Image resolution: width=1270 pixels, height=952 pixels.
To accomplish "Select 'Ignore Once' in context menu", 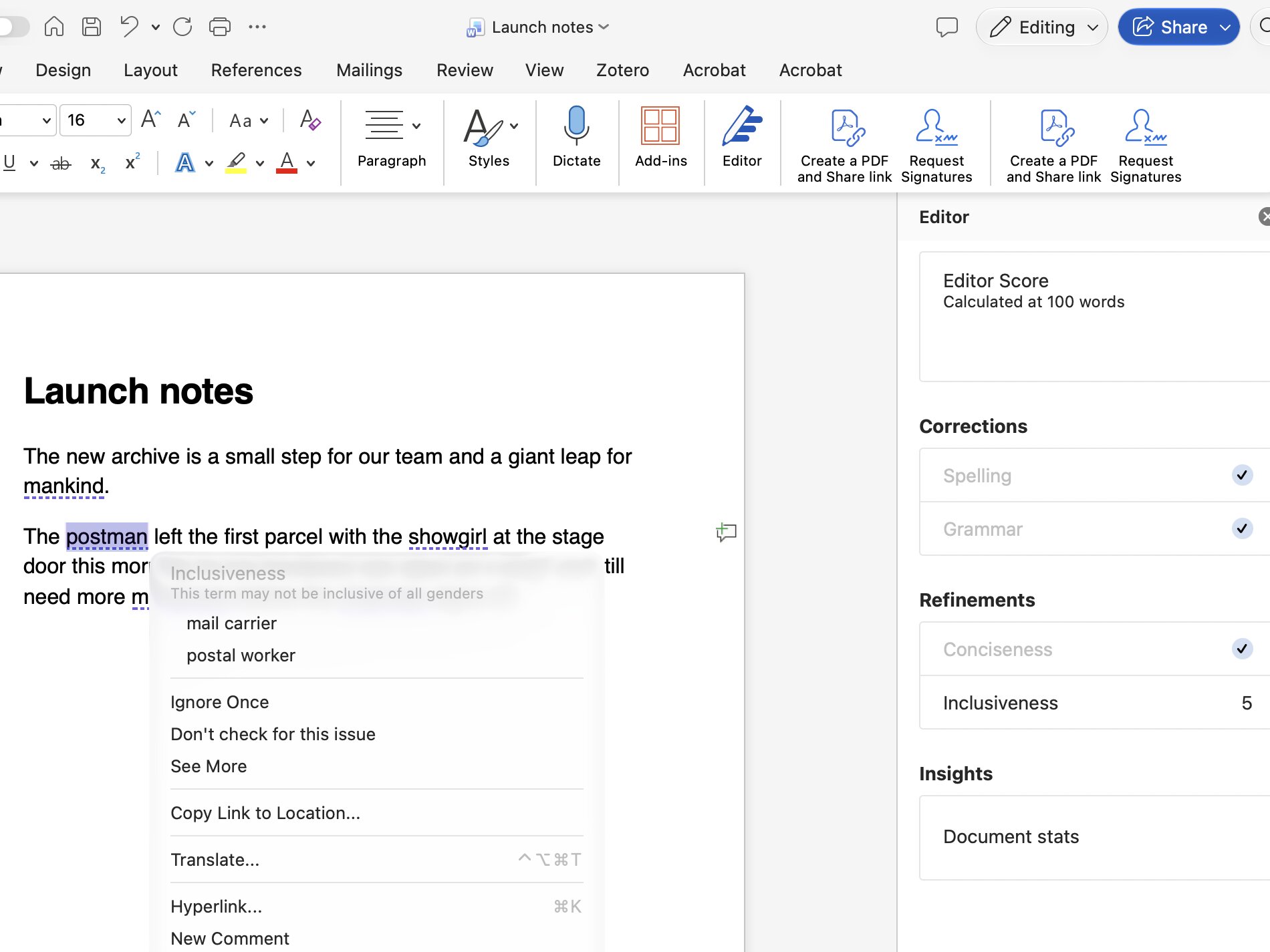I will click(219, 702).
